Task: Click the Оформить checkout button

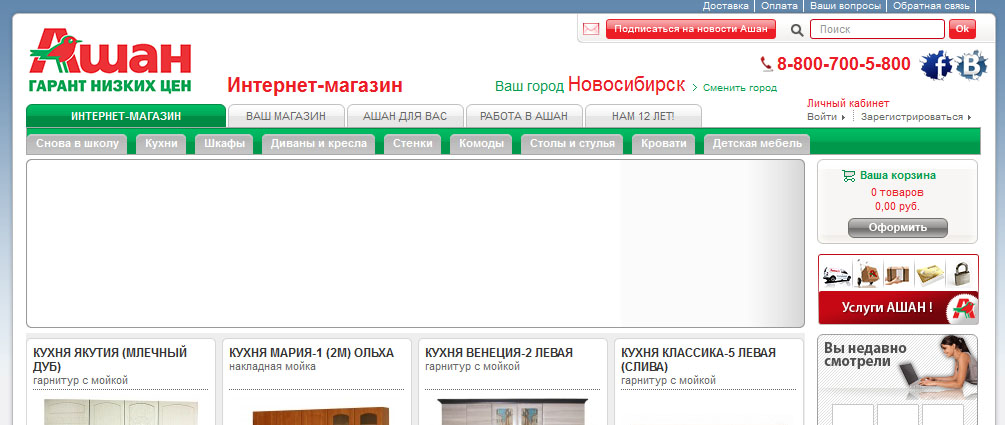Action: click(897, 228)
